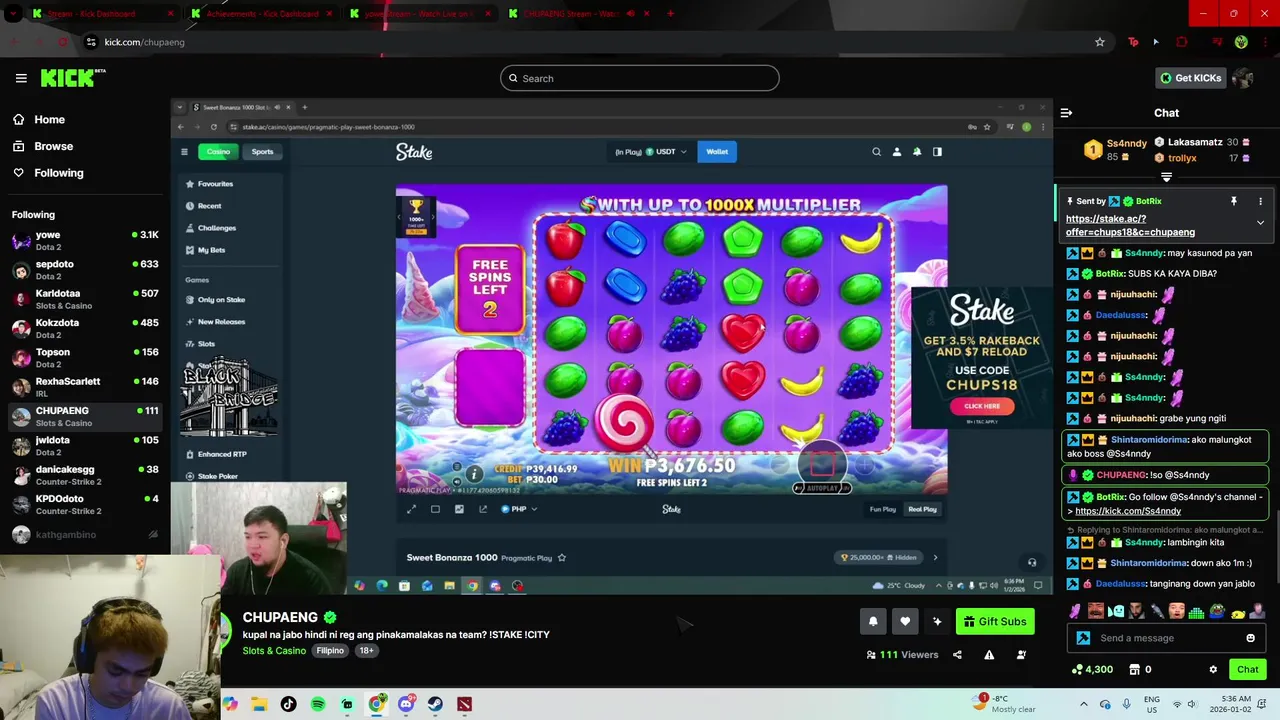Open the user profile avatar menu
1280x720 pixels.
coord(1243,78)
